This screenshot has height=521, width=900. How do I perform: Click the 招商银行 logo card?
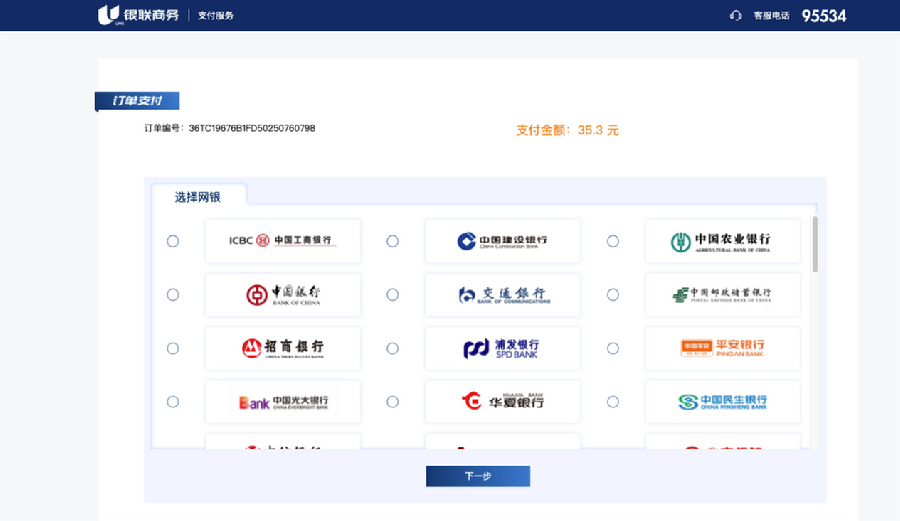[x=283, y=348]
